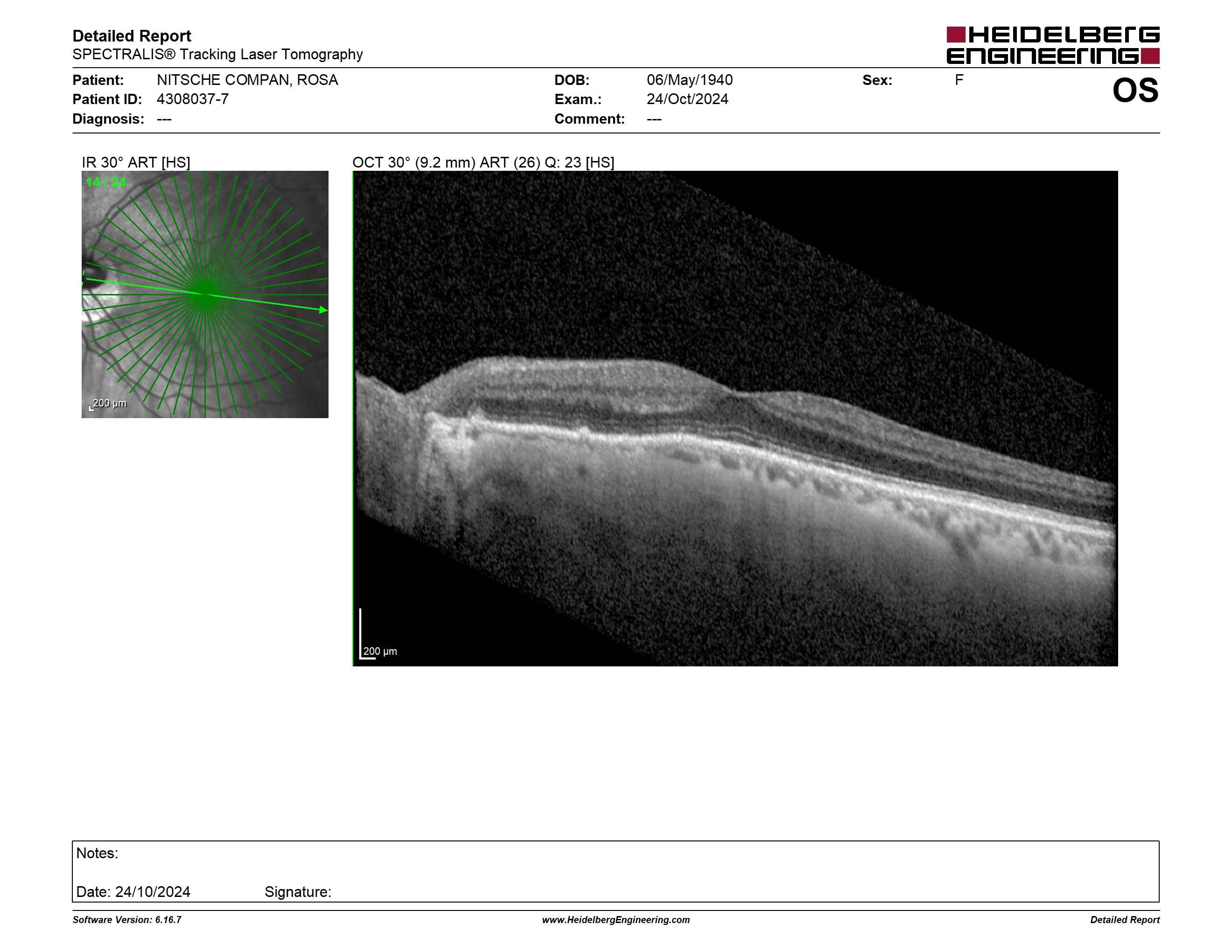The height and width of the screenshot is (952, 1232).
Task: Click the 'Comment:' label
Action: (x=589, y=119)
